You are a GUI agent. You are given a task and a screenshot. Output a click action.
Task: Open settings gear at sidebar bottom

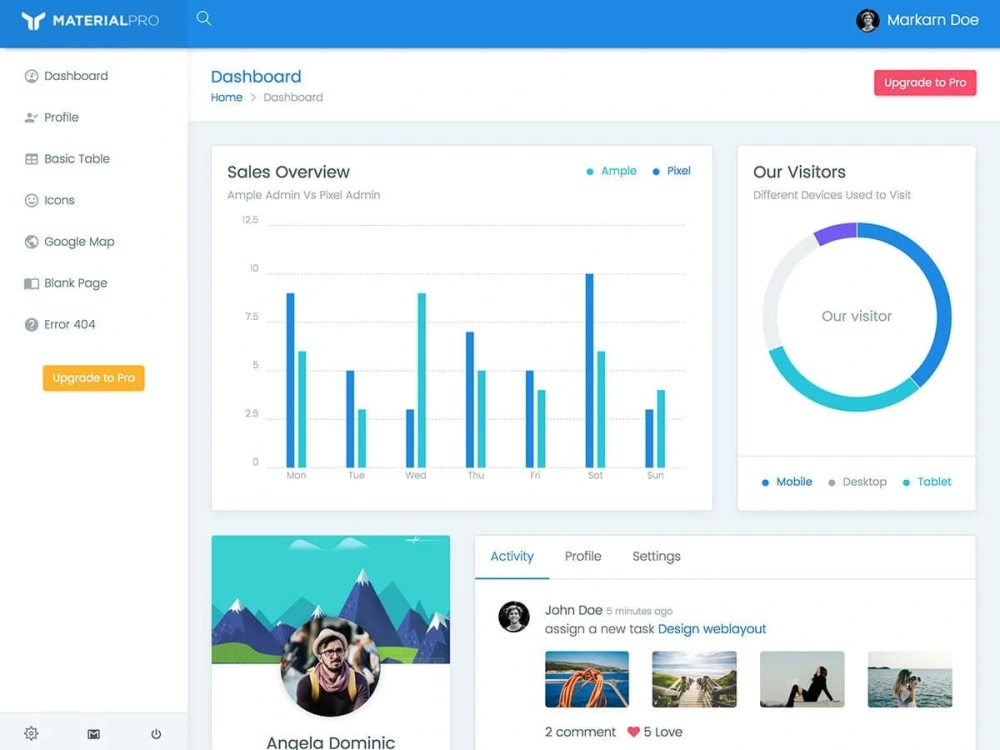pyautogui.click(x=31, y=733)
